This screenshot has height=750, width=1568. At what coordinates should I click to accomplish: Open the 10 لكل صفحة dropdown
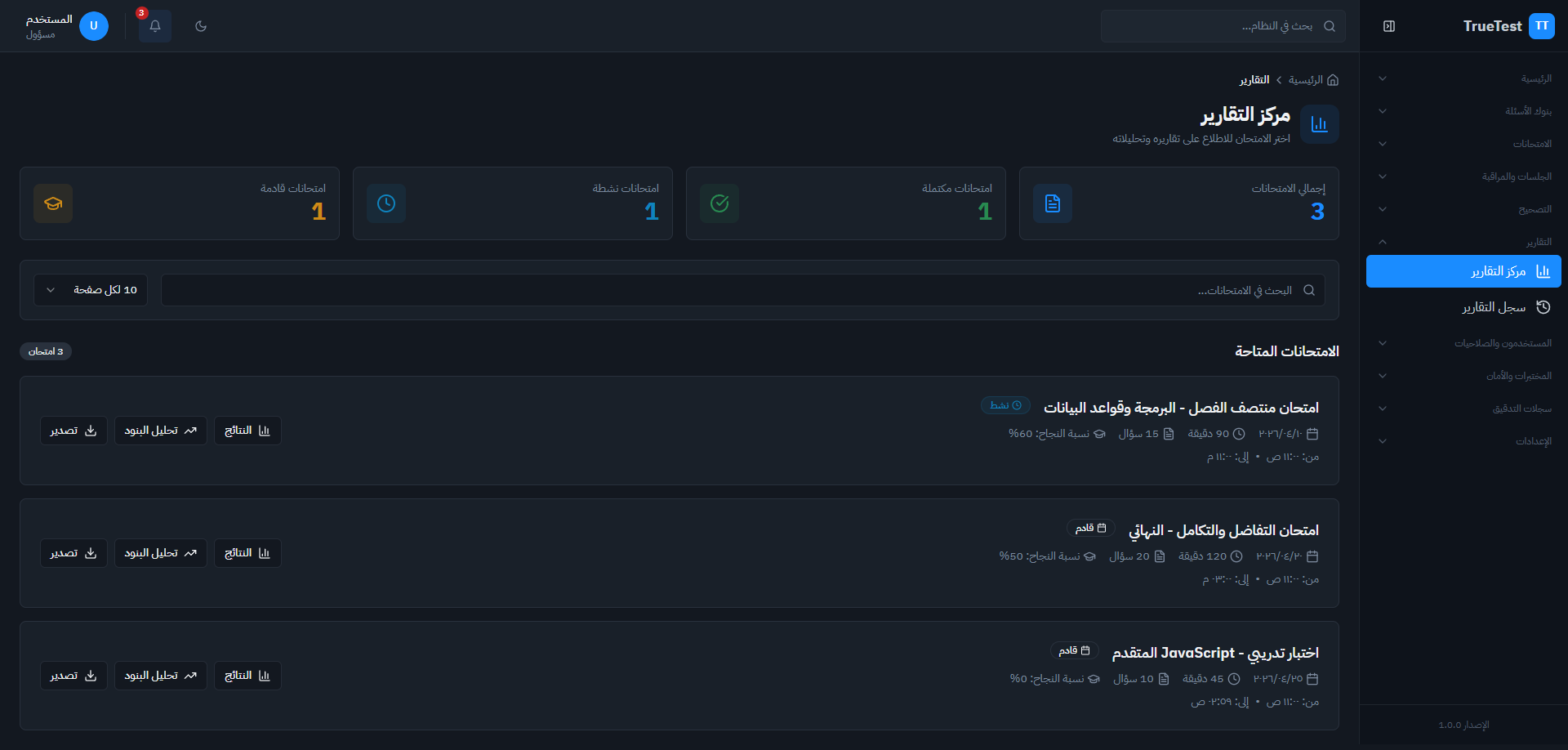(90, 288)
